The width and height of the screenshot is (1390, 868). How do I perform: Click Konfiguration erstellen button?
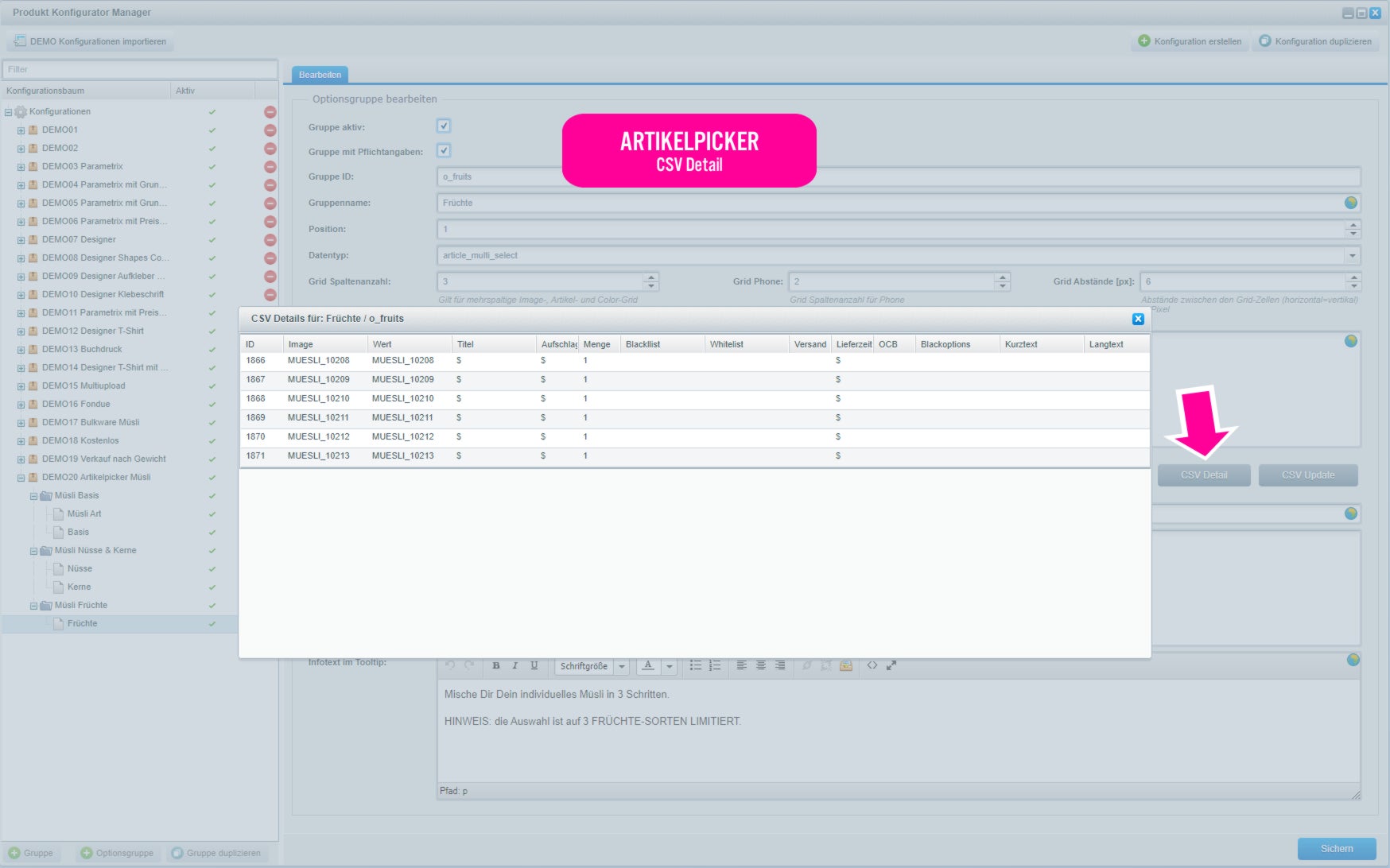[1190, 41]
